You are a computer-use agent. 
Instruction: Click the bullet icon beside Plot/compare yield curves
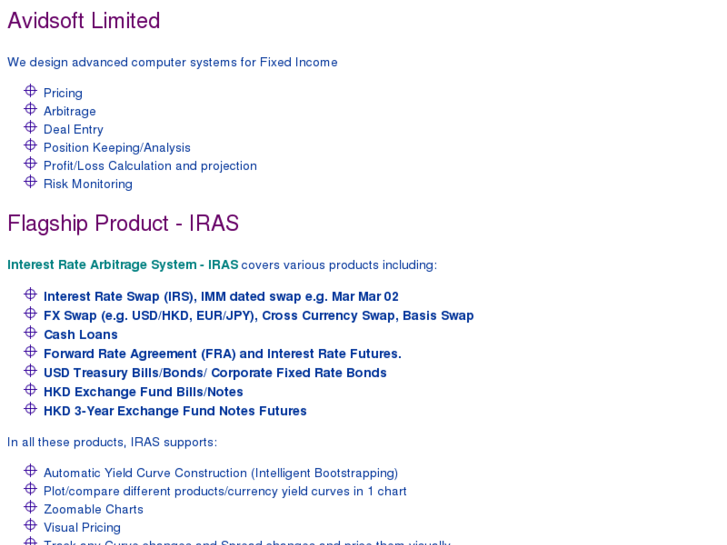(x=30, y=488)
